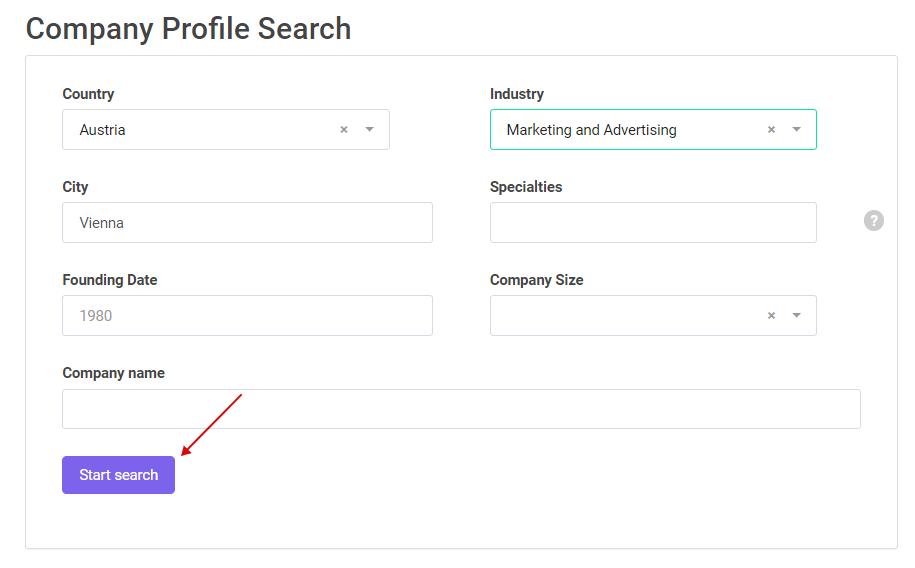Clear the Austria country selection
This screenshot has height=568, width=915.
(344, 130)
